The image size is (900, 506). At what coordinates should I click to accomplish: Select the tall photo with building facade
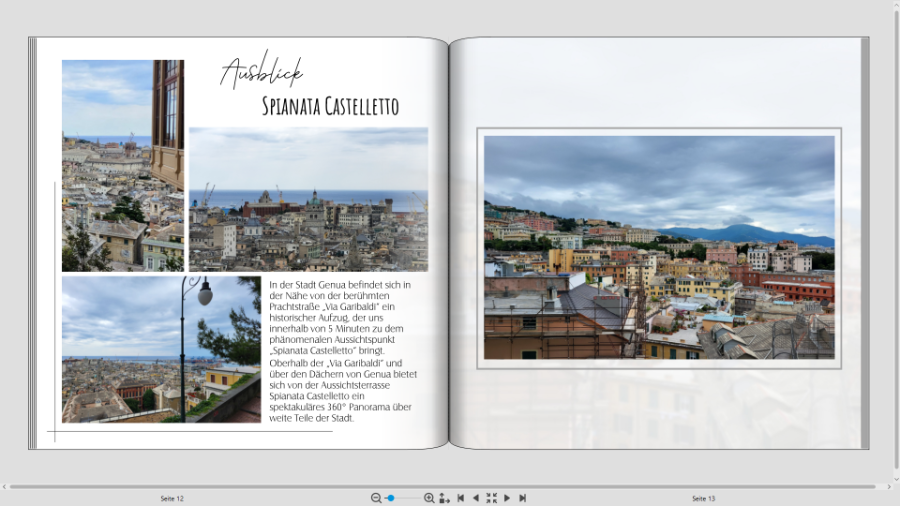[122, 165]
